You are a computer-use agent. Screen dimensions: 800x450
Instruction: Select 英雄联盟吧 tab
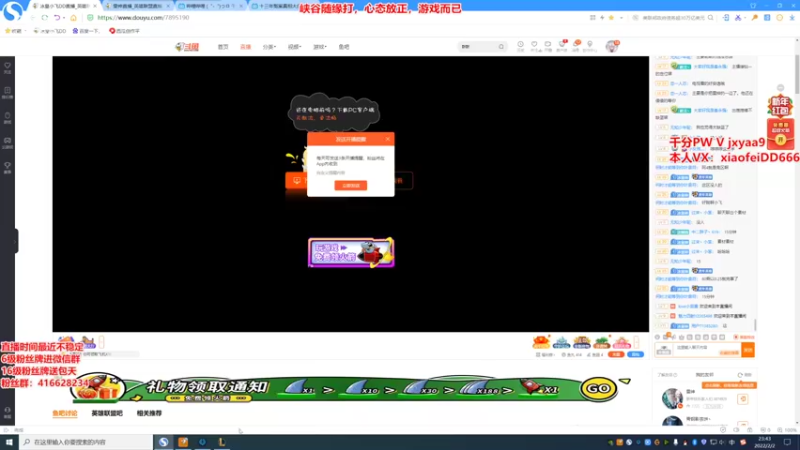107,413
